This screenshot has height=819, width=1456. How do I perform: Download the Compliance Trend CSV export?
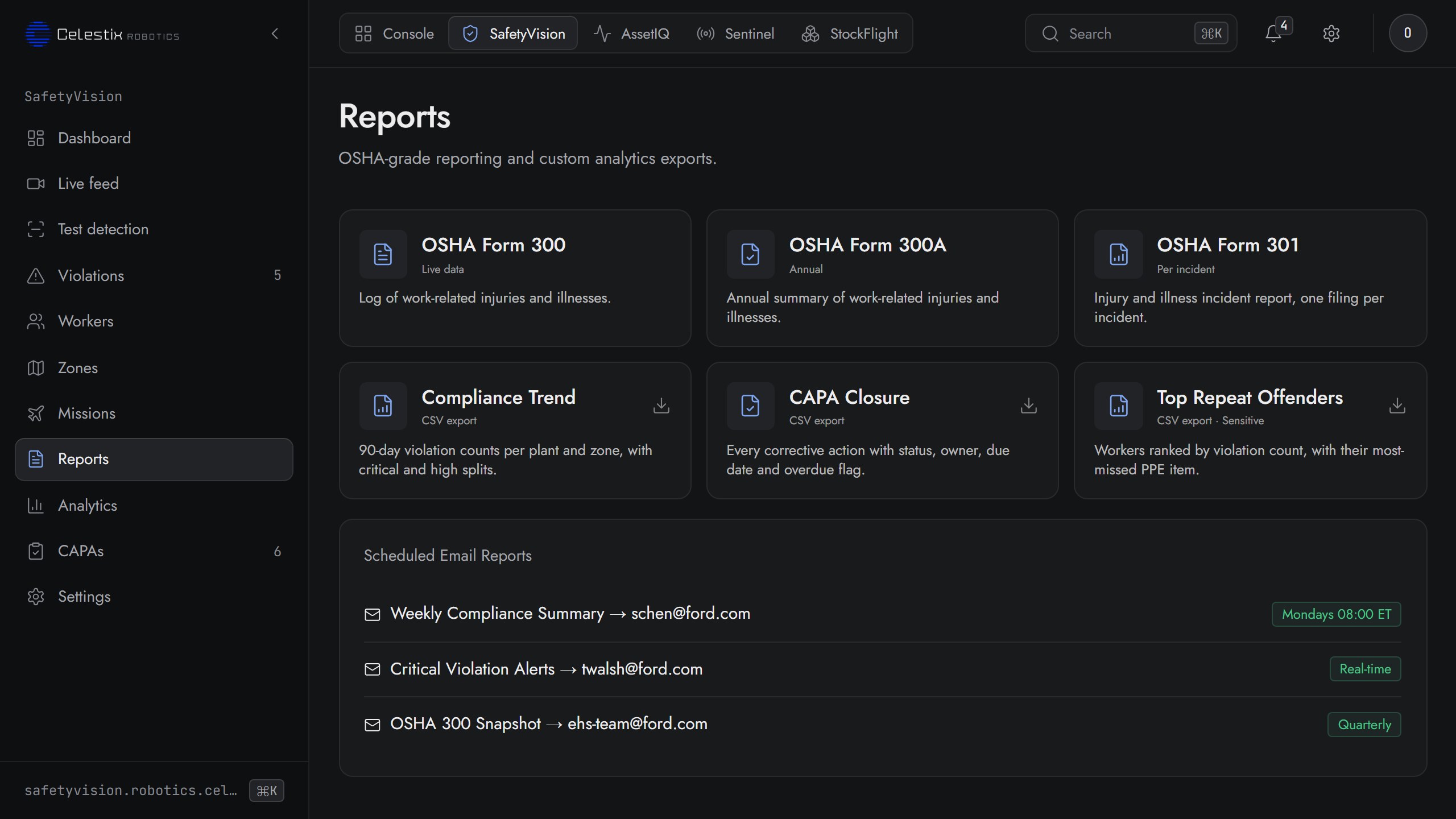661,406
